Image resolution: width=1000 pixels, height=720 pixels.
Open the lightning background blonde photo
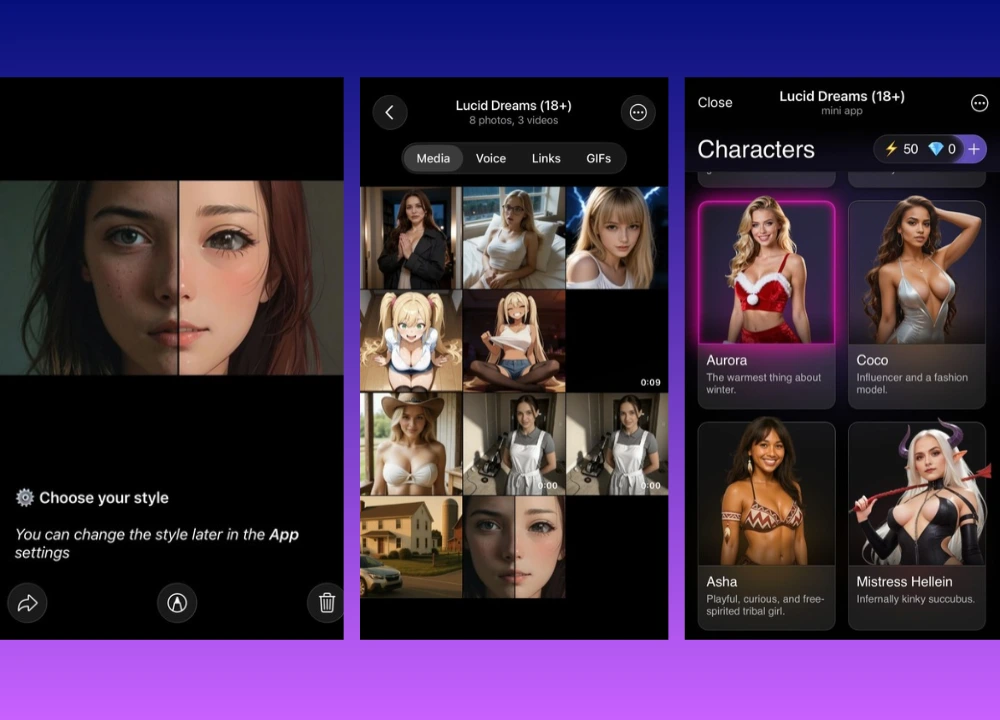click(x=617, y=238)
